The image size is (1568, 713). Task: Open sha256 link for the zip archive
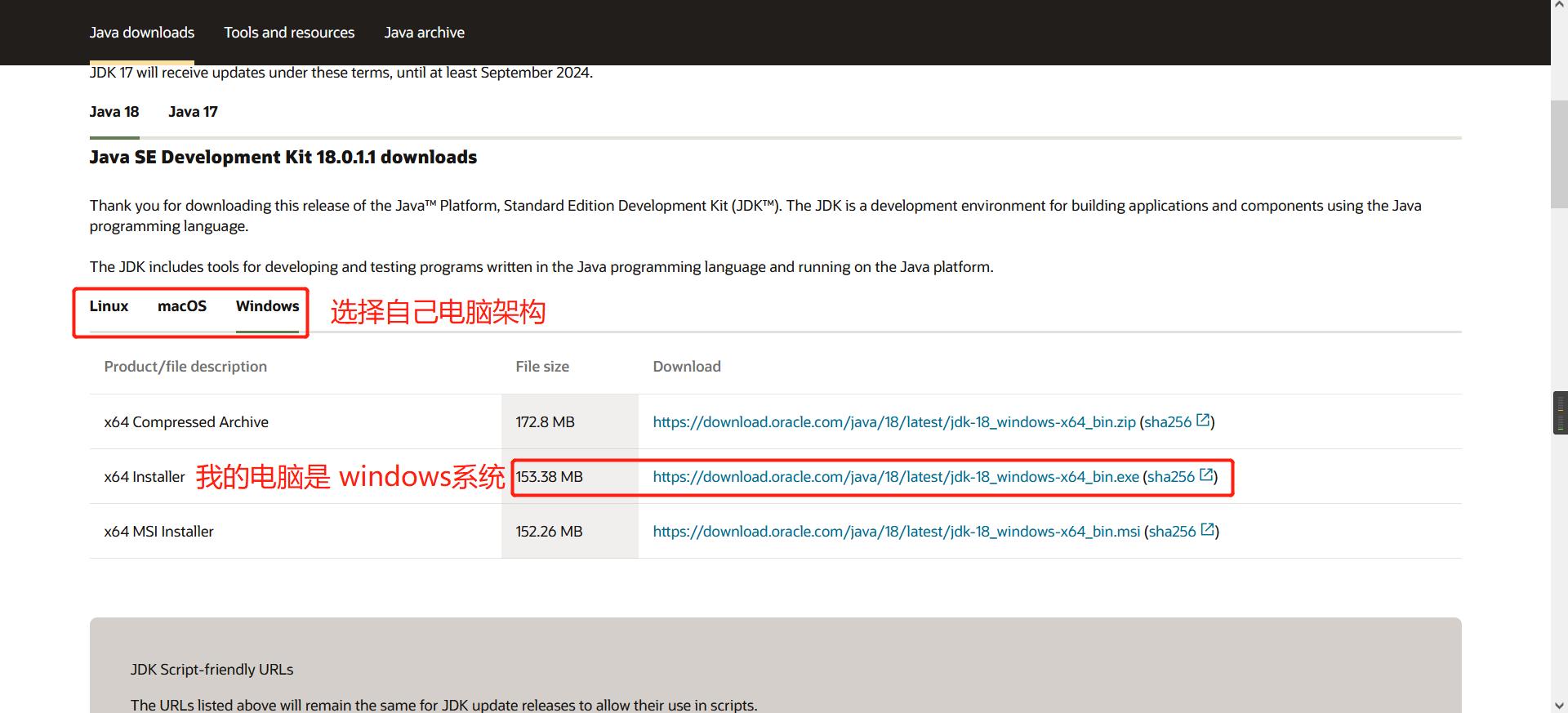tap(1168, 422)
